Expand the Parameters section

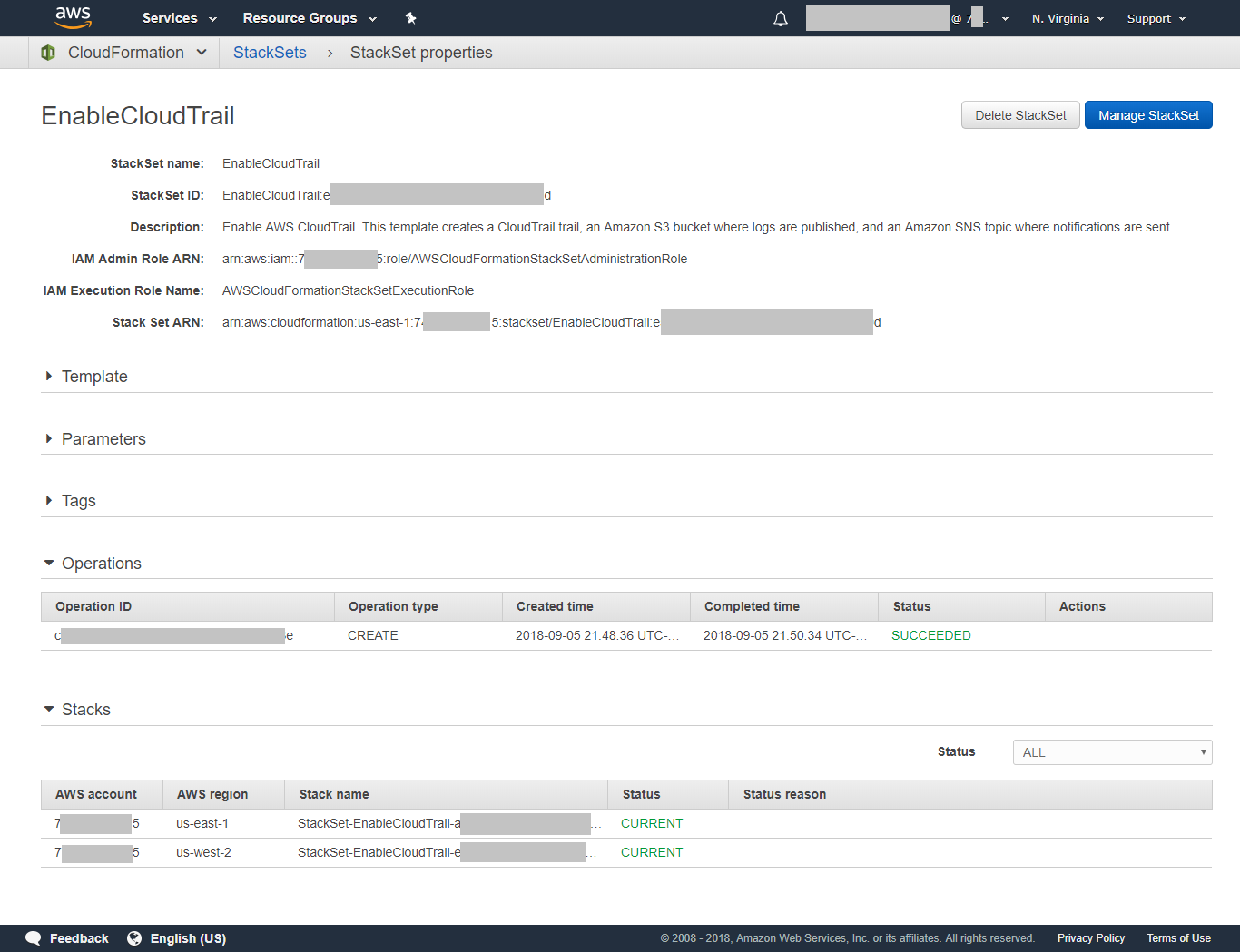click(95, 439)
